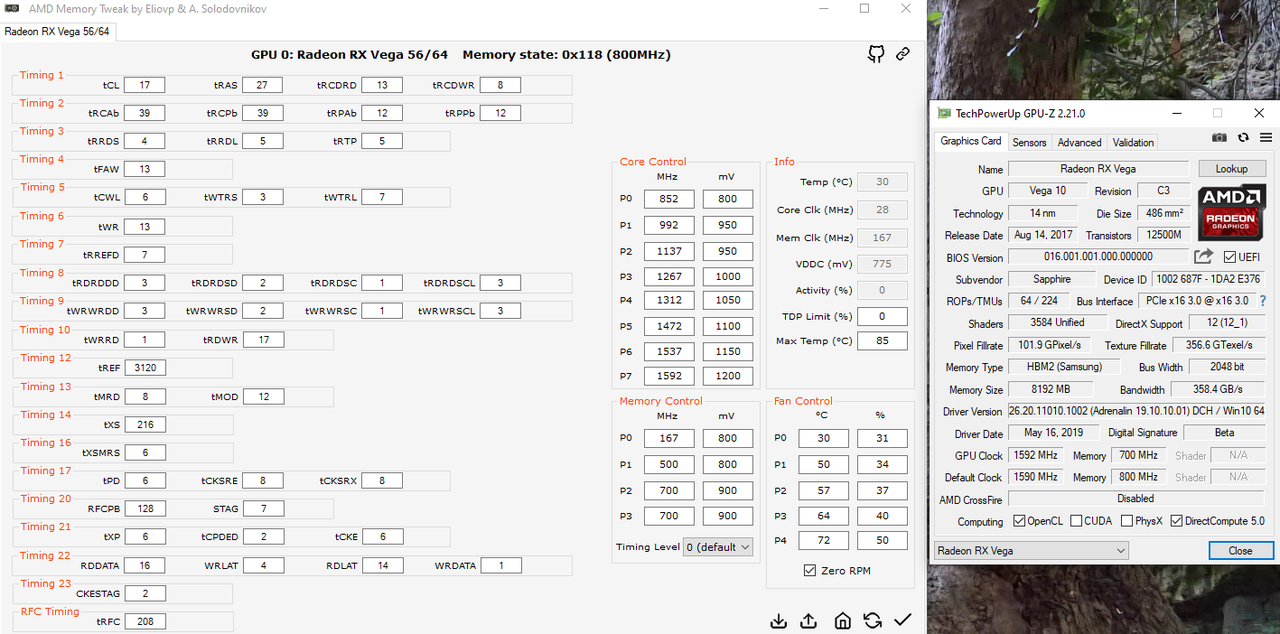Click the tXS value field showing 216
Viewport: 1280px width, 634px height.
pos(145,425)
